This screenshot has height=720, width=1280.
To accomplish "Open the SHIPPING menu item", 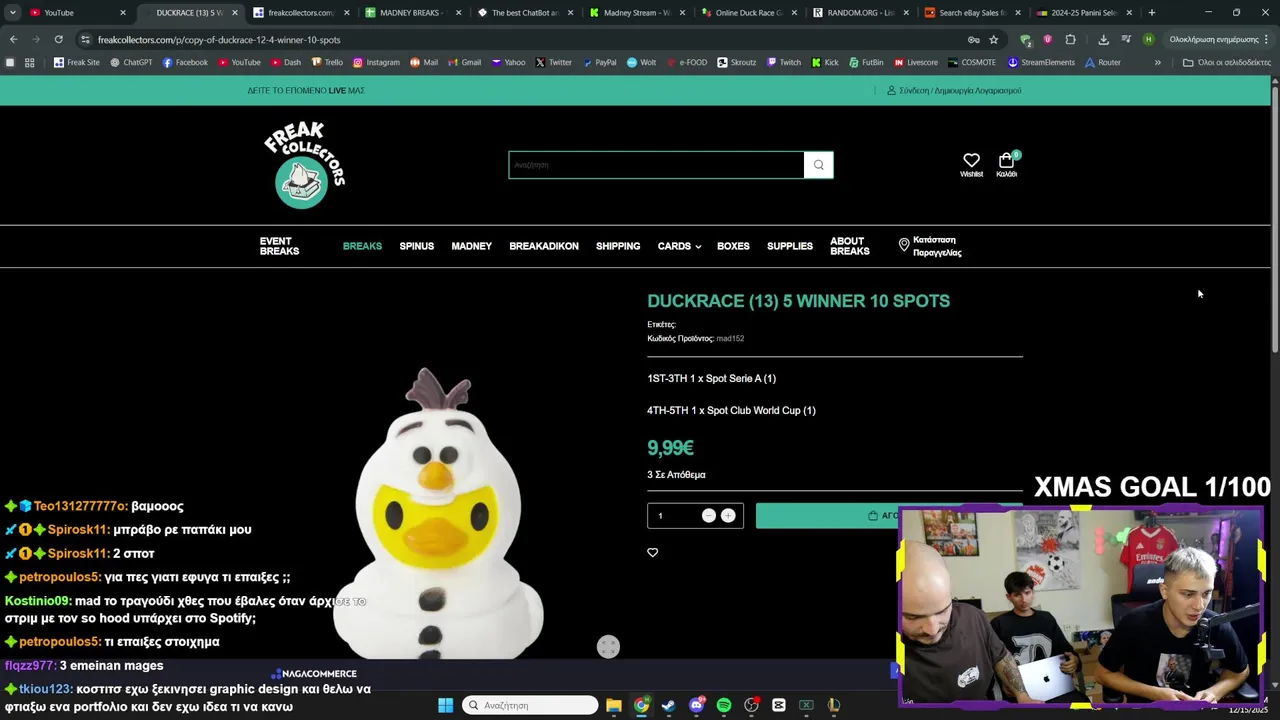I will (x=618, y=246).
